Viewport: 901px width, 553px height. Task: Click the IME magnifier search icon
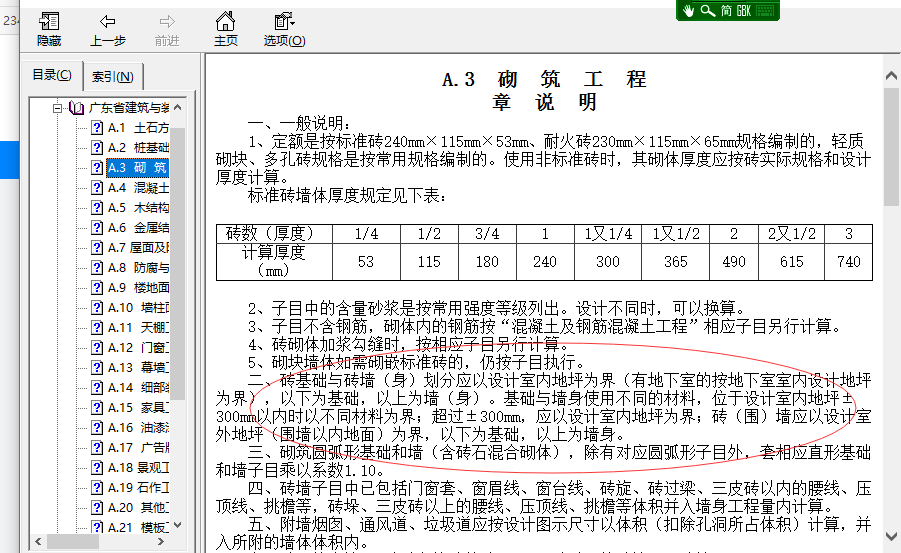[708, 10]
